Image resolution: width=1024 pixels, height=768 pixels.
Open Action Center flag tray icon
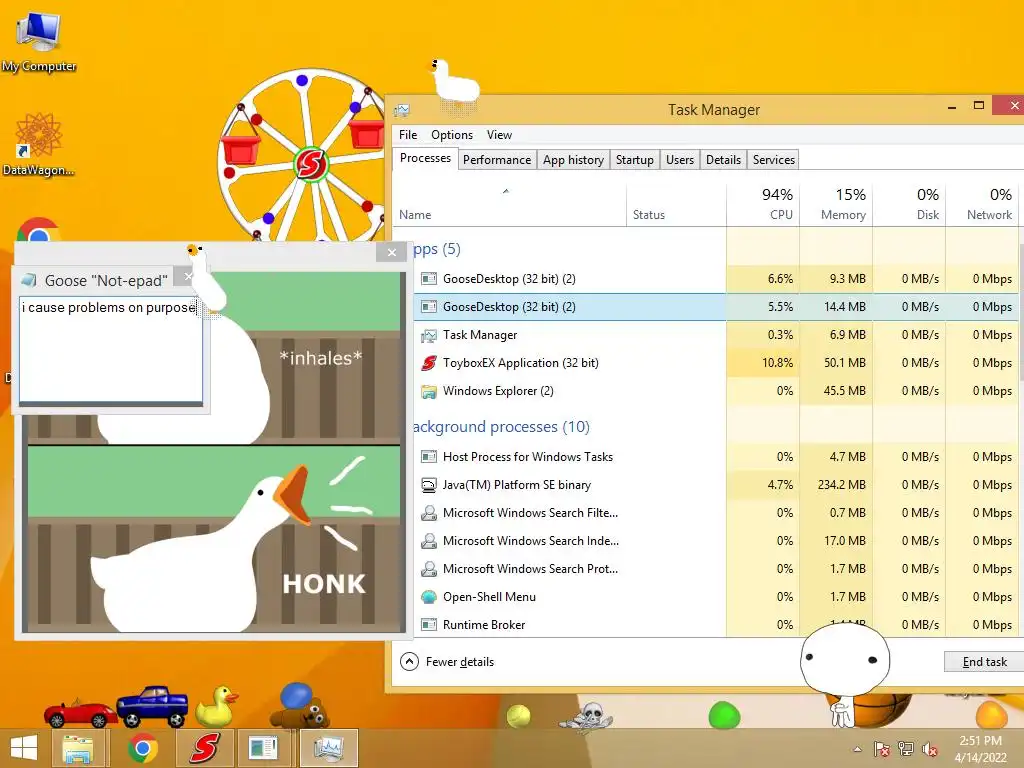pyautogui.click(x=882, y=749)
